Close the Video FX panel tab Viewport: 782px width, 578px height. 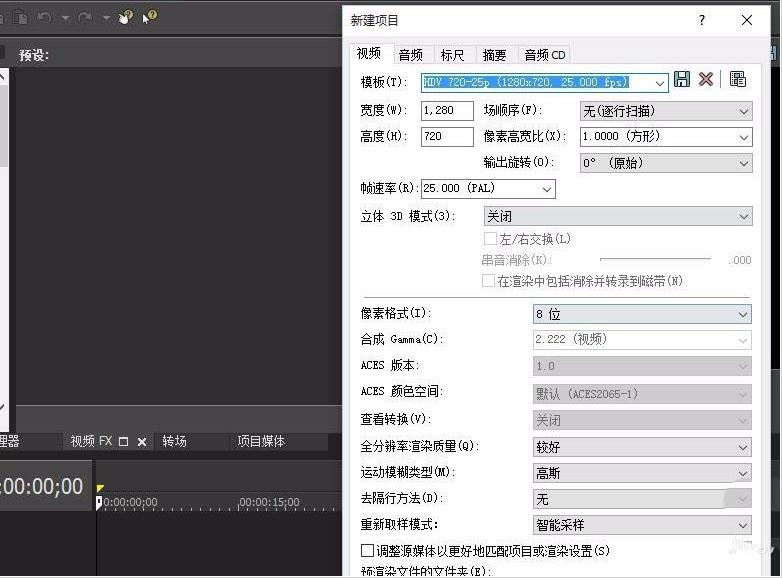(142, 442)
